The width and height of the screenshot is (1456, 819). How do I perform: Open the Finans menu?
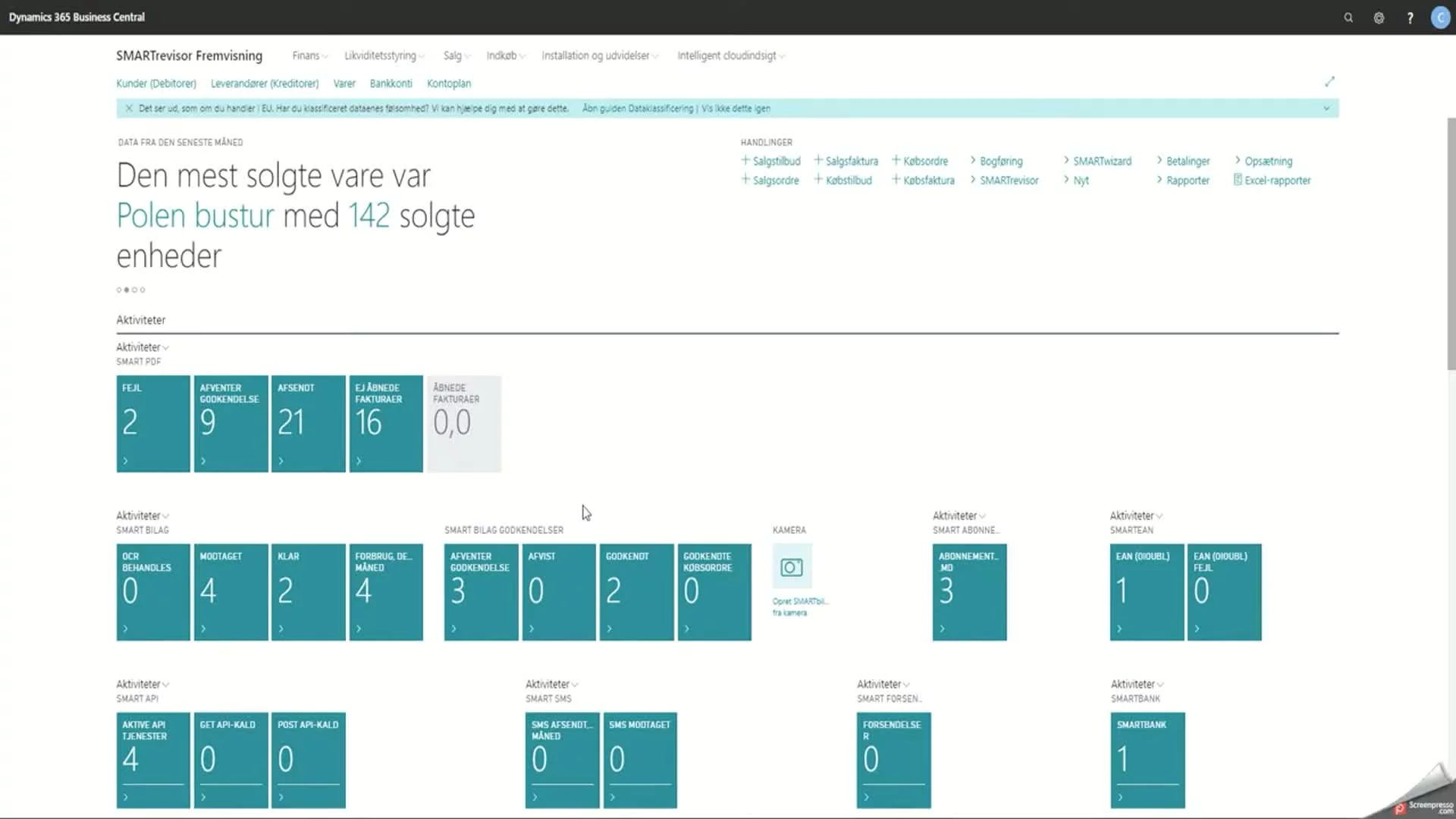[x=309, y=55]
